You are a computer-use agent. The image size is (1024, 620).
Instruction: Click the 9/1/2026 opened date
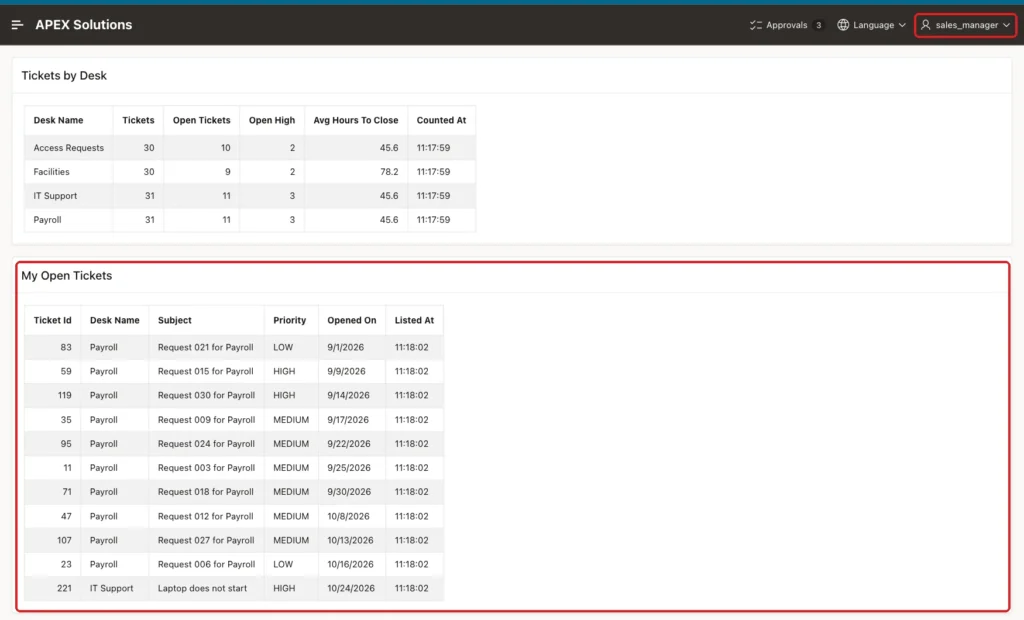pyautogui.click(x=345, y=347)
